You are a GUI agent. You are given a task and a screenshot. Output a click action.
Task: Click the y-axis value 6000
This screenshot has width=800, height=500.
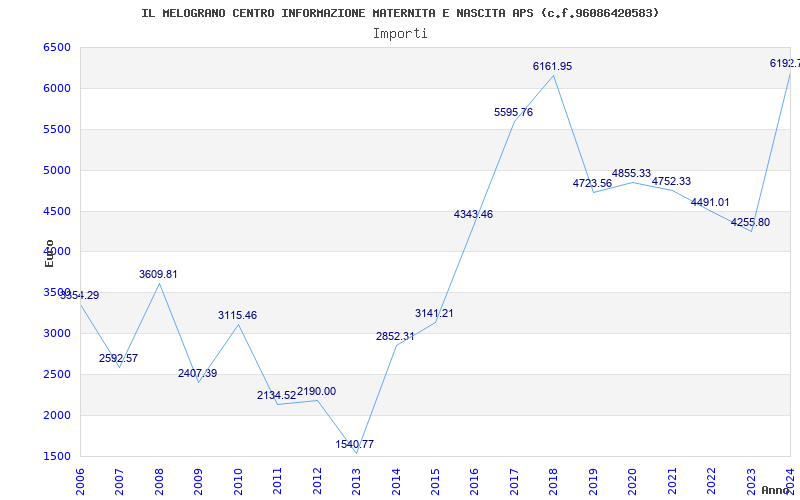(x=57, y=88)
